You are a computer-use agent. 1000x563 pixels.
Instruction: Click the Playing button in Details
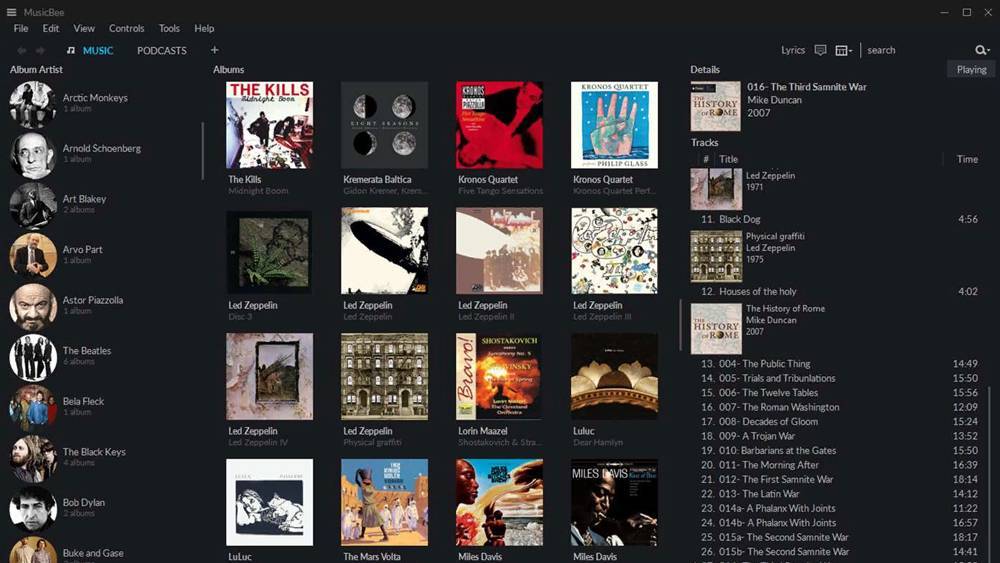(x=971, y=69)
